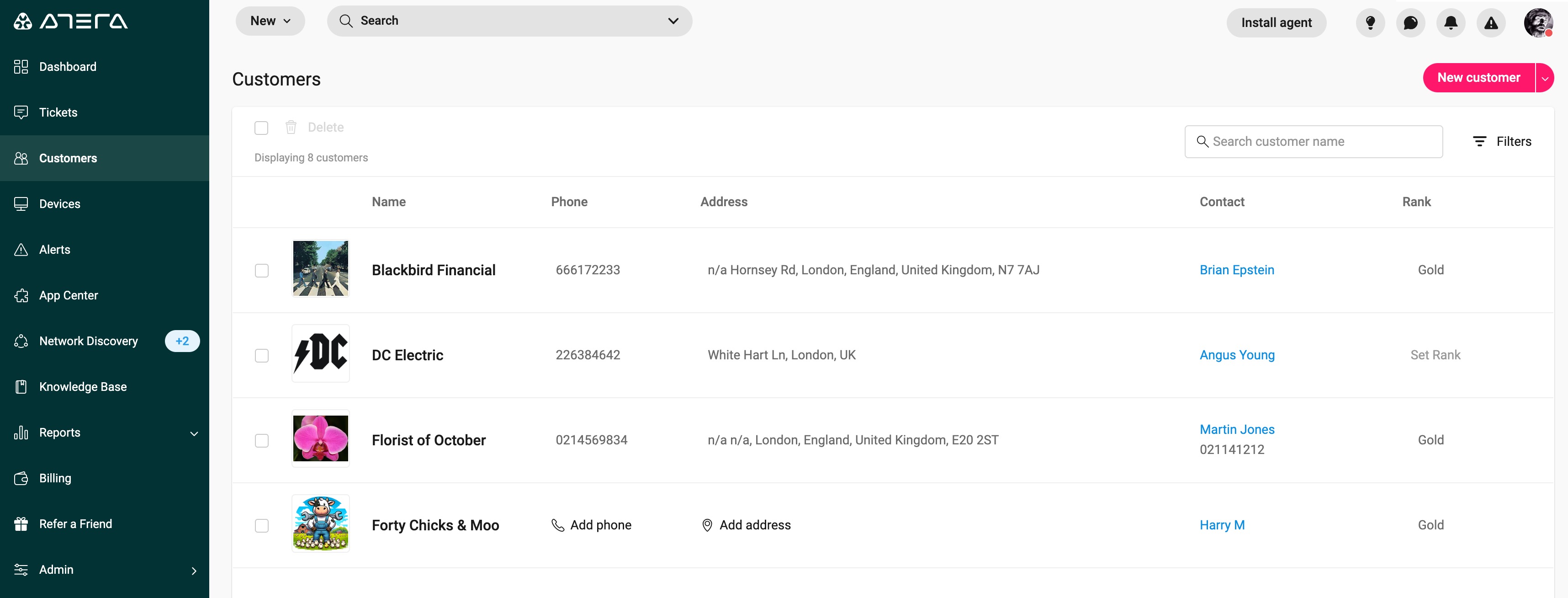The height and width of the screenshot is (598, 1568).
Task: Open the New customer dropdown arrow
Action: point(1544,78)
